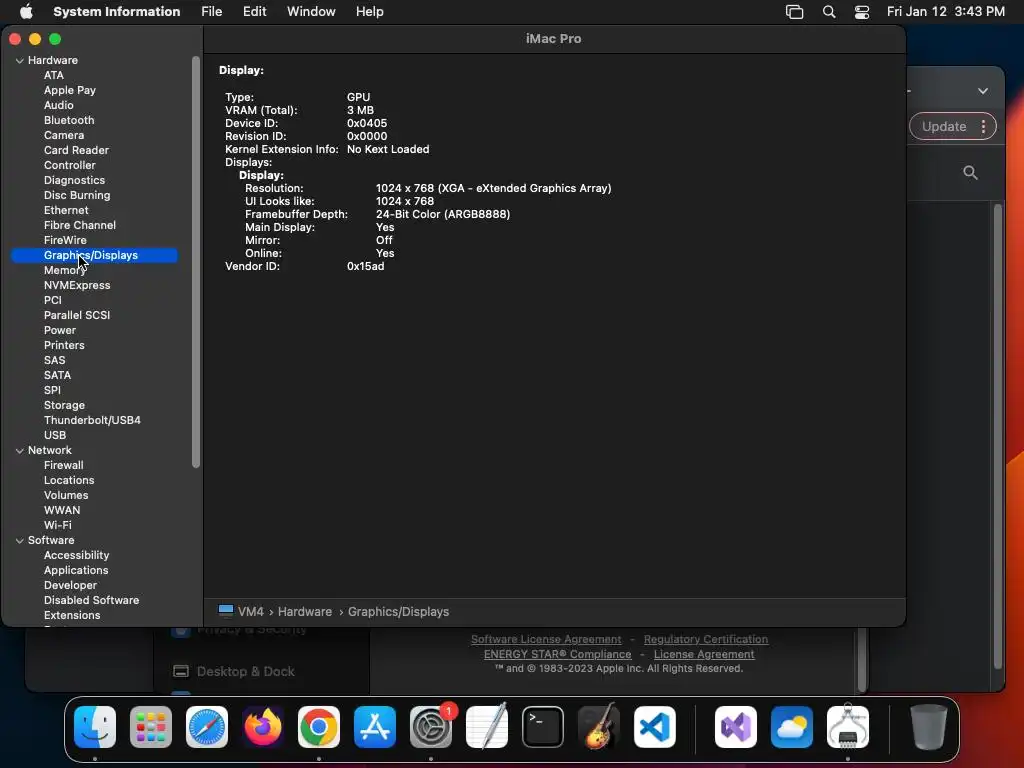Select NVMExpress in the sidebar
Viewport: 1024px width, 768px height.
tap(77, 285)
